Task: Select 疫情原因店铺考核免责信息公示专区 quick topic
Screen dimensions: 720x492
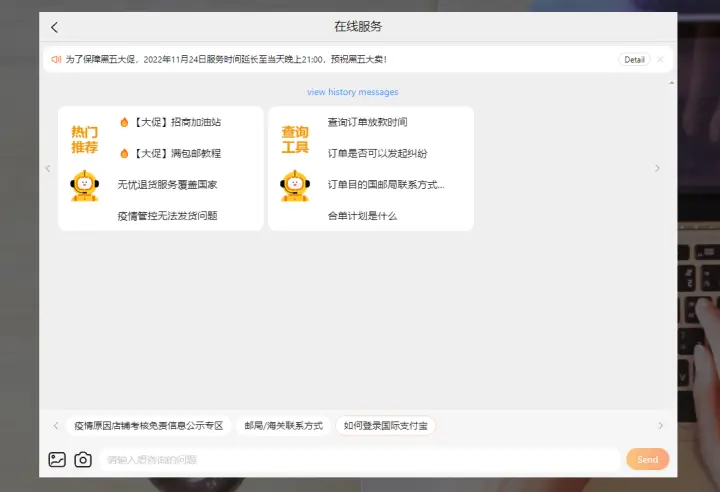Action: (149, 426)
